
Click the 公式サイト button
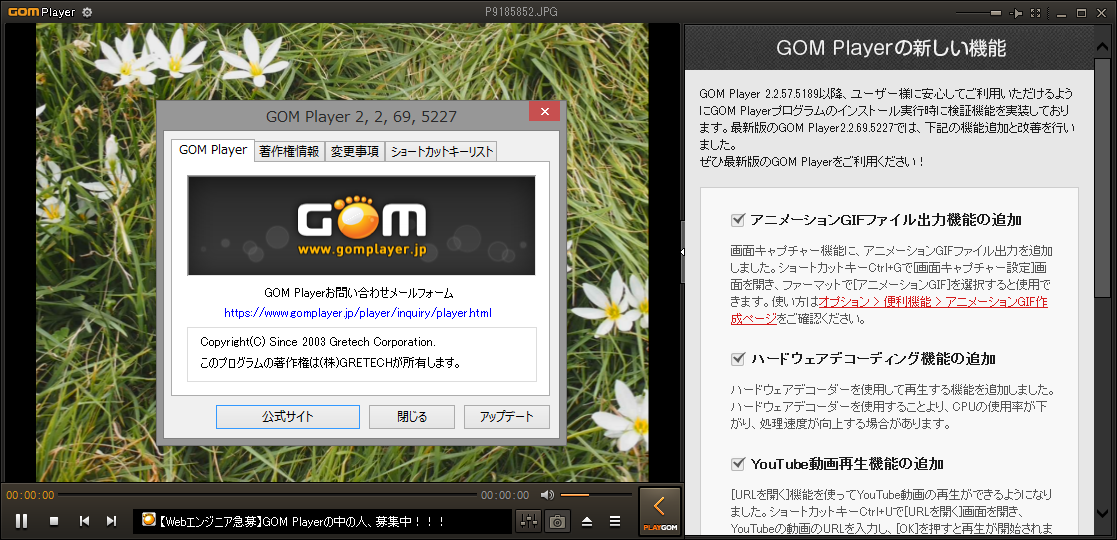click(x=288, y=417)
